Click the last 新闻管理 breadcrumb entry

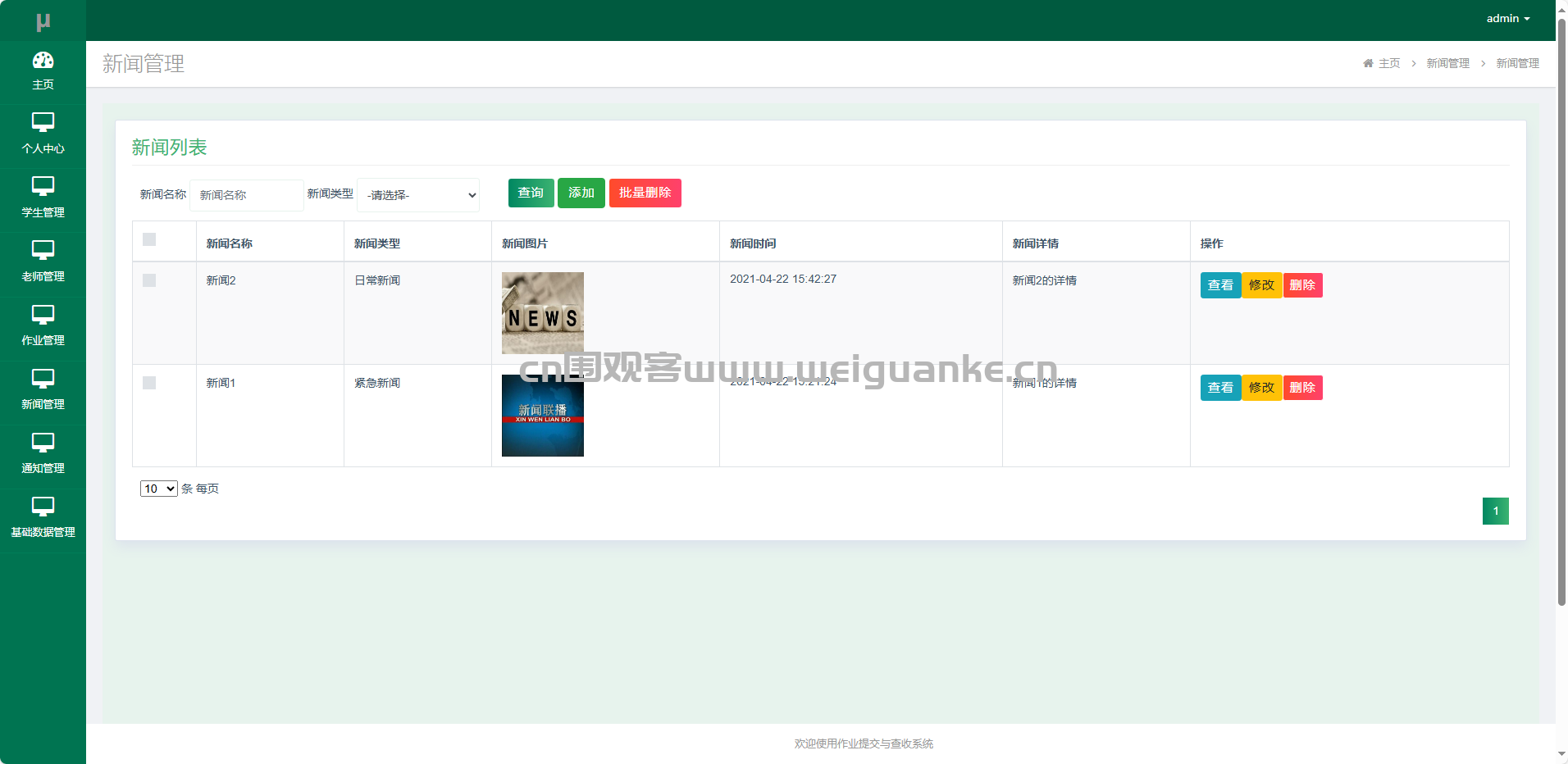pos(1518,63)
